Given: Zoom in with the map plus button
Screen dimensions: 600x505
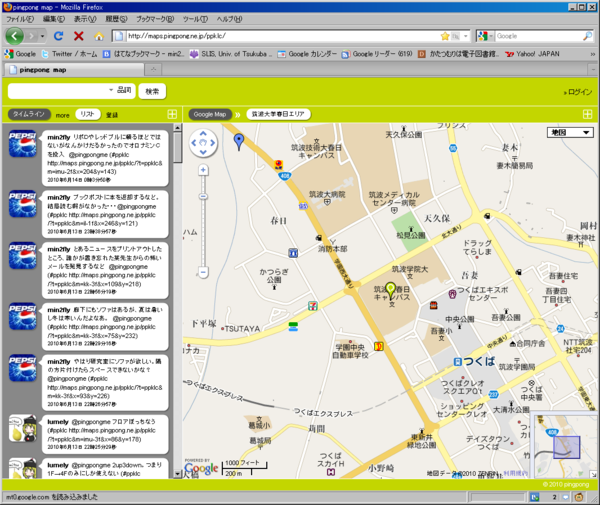Looking at the screenshot, I should (203, 170).
